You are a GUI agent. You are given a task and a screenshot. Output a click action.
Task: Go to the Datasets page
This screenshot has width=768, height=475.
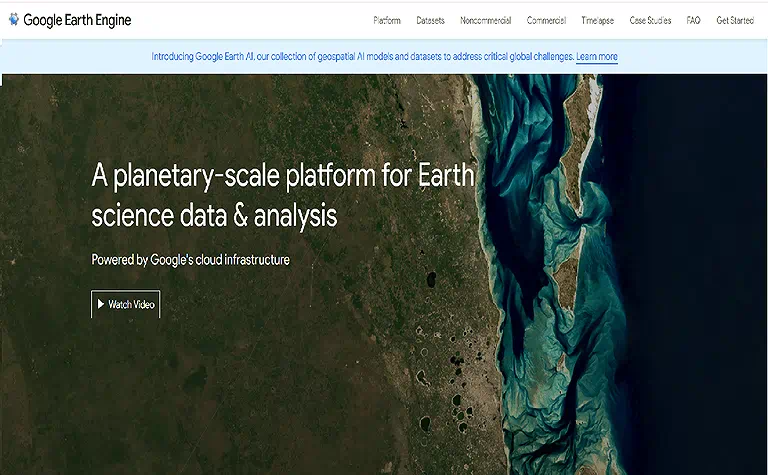click(430, 21)
